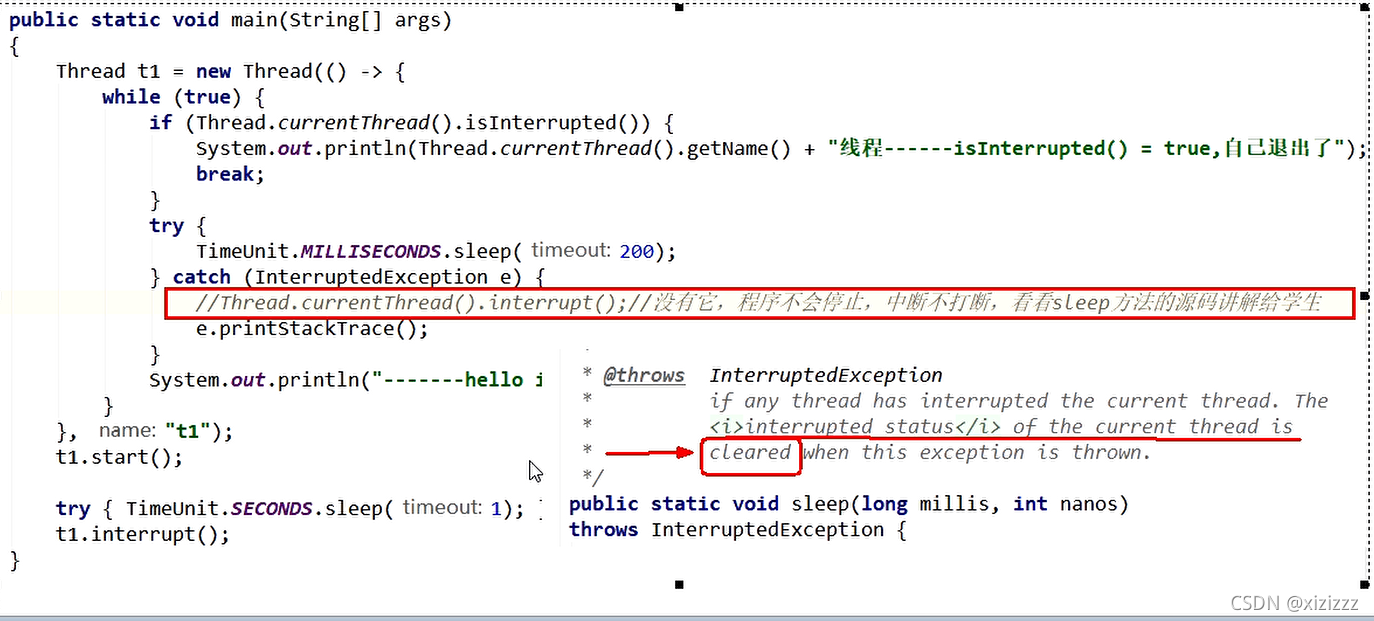This screenshot has width=1374, height=621.
Task: Click the name: "t1" parameter hint
Action: (x=155, y=431)
